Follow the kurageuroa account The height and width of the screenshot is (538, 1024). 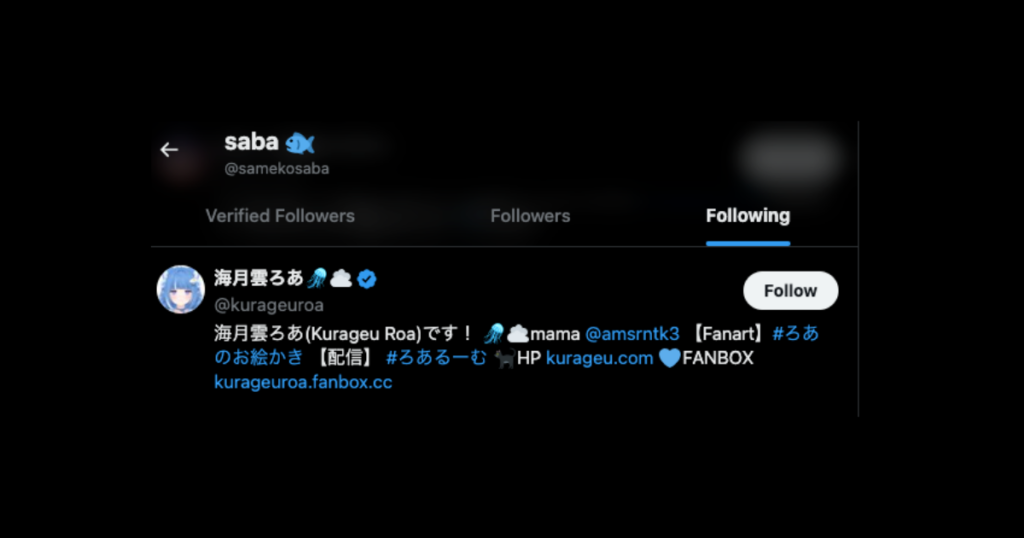790,291
